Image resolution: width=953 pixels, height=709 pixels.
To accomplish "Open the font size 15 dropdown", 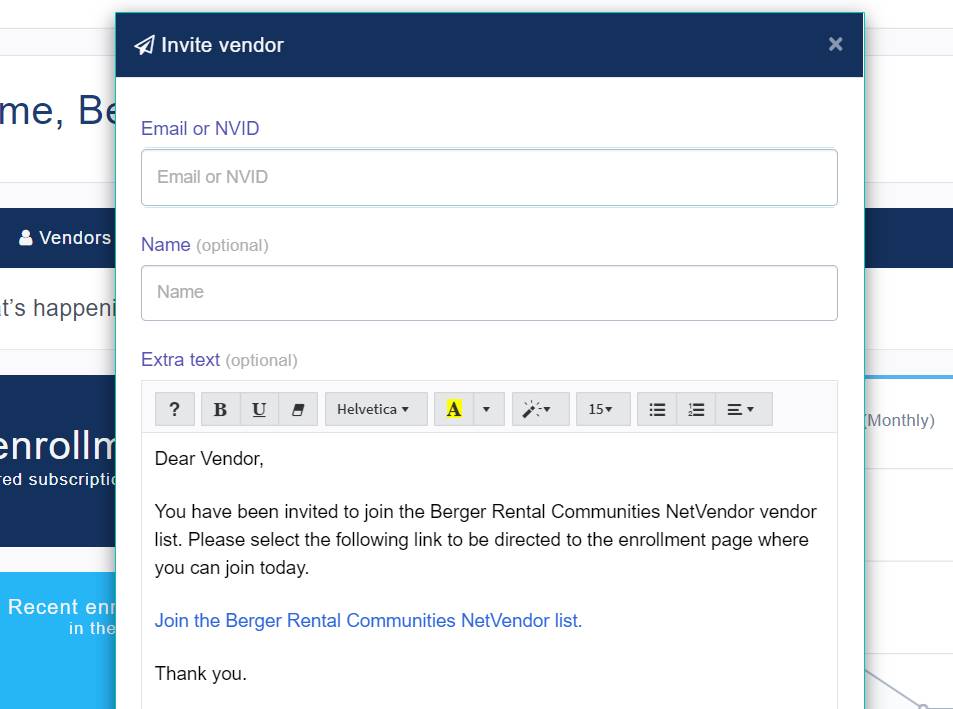I will (603, 409).
